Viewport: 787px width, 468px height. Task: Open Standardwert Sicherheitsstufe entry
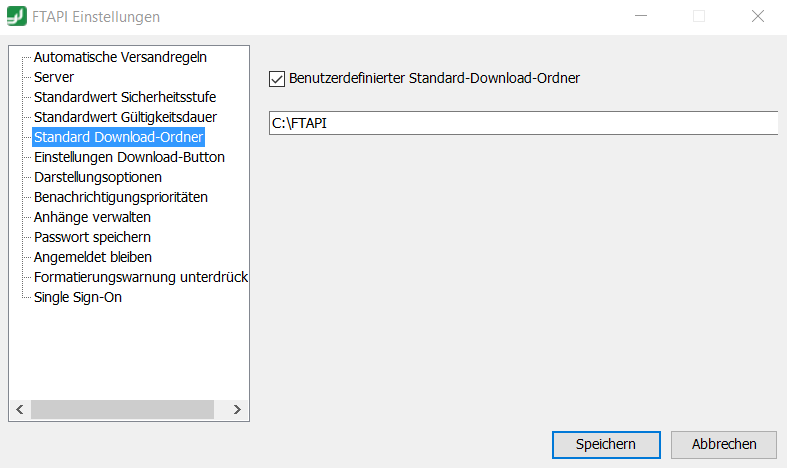click(125, 97)
